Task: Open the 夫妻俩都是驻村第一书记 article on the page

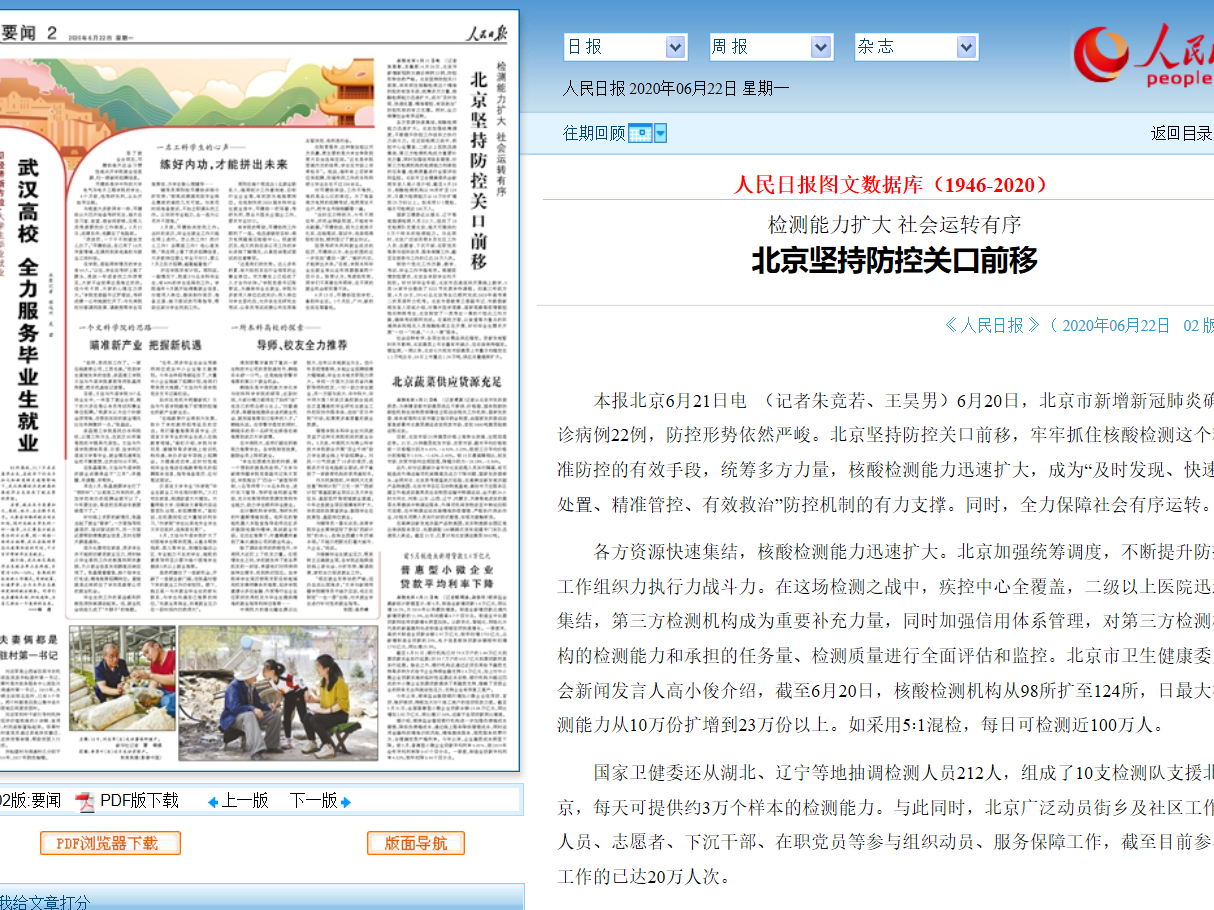Action: pos(30,649)
